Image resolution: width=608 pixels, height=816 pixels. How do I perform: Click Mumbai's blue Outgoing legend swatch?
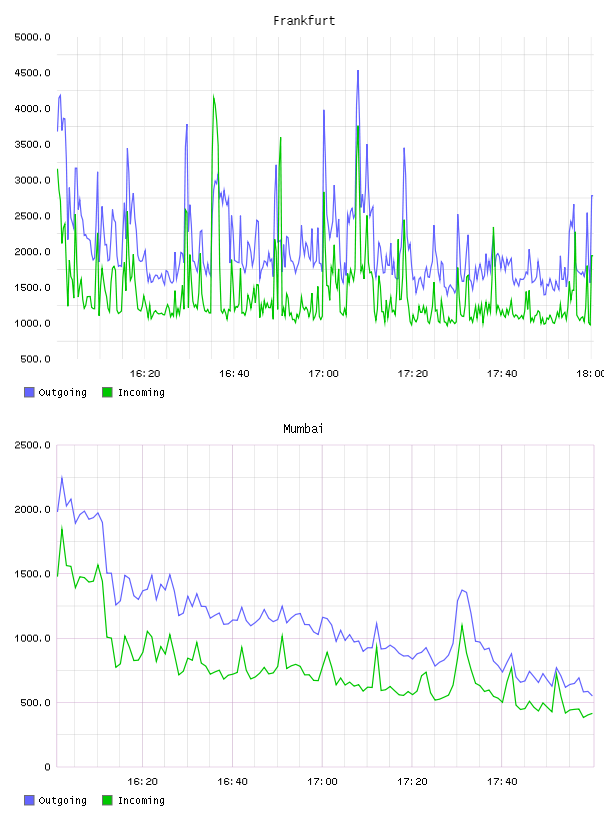pos(29,800)
